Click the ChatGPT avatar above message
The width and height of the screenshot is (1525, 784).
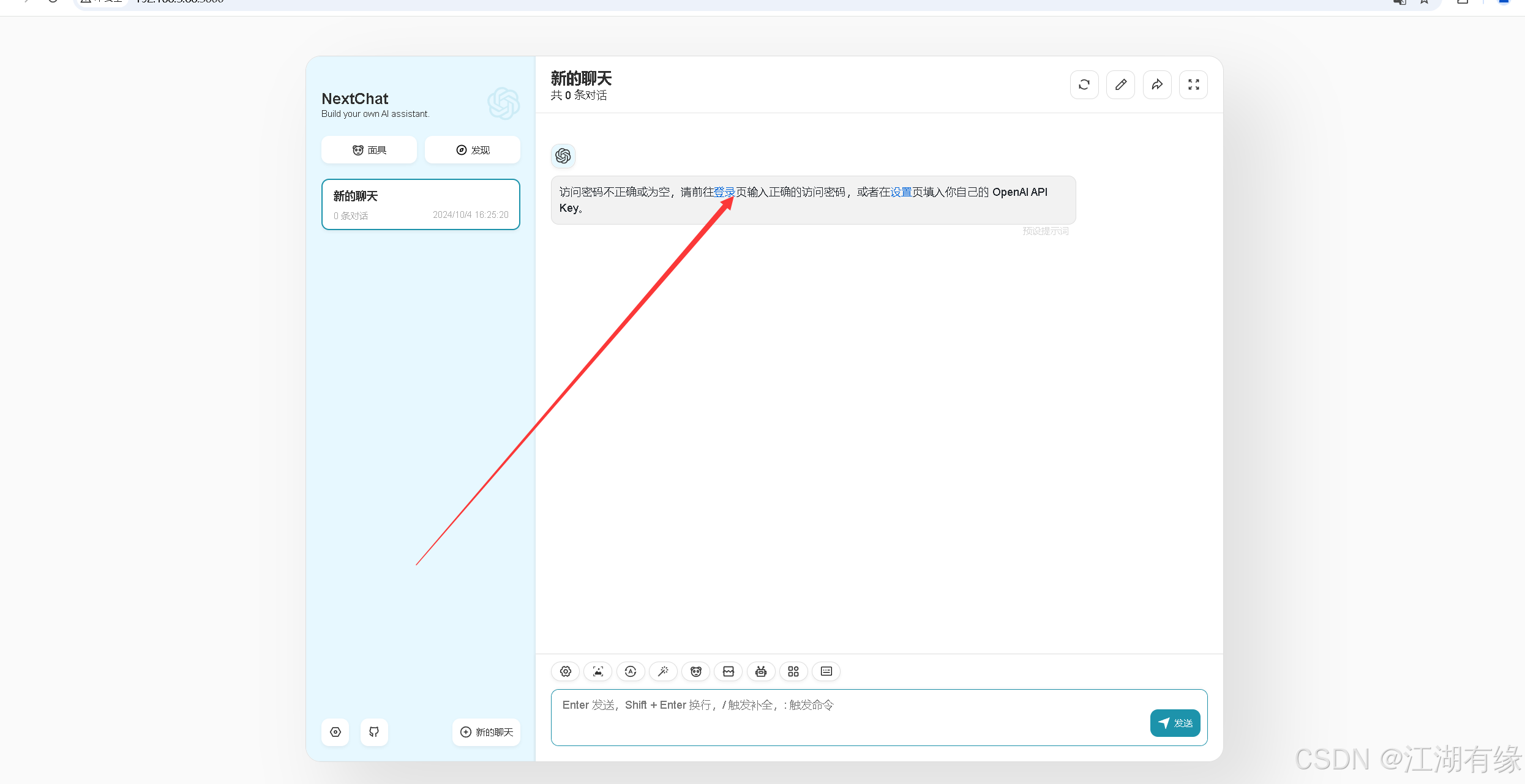[x=563, y=156]
